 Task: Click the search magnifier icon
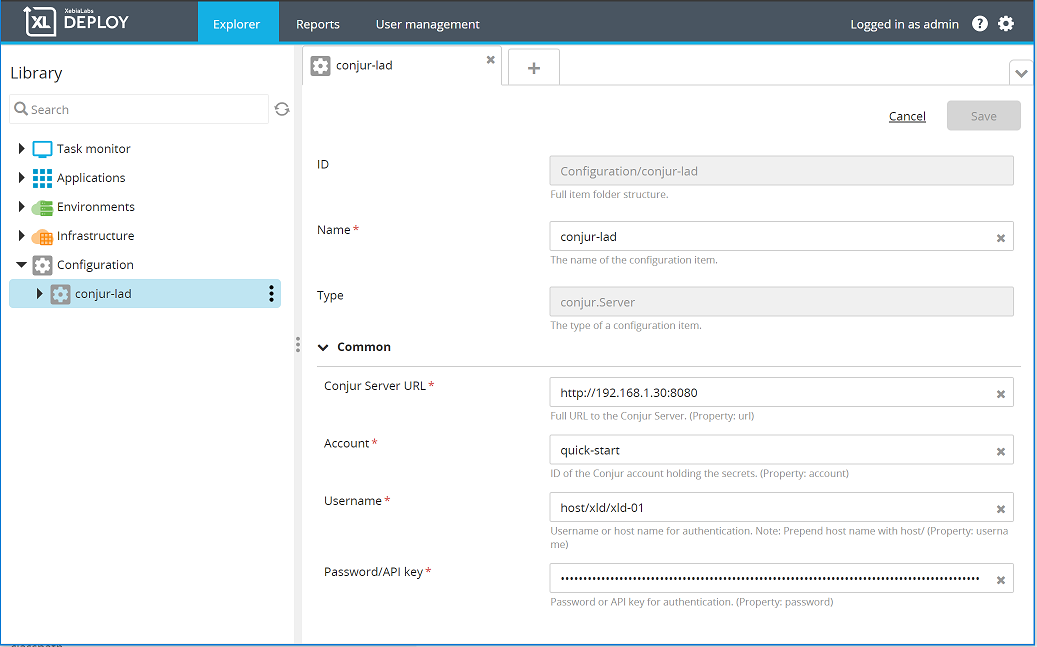coord(21,108)
